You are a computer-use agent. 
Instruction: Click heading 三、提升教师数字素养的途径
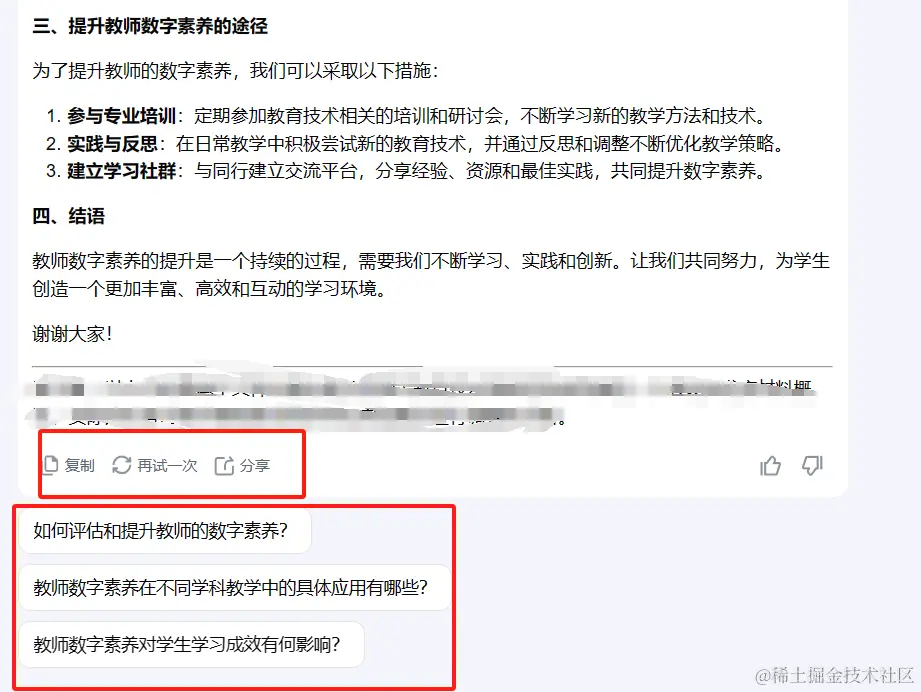point(150,26)
